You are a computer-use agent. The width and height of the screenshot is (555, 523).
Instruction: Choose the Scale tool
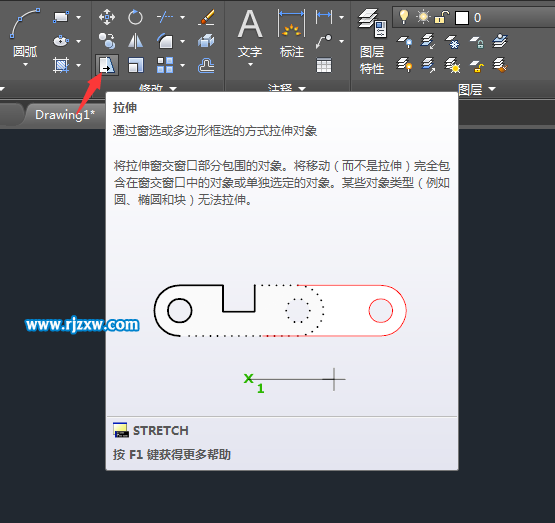click(x=135, y=65)
